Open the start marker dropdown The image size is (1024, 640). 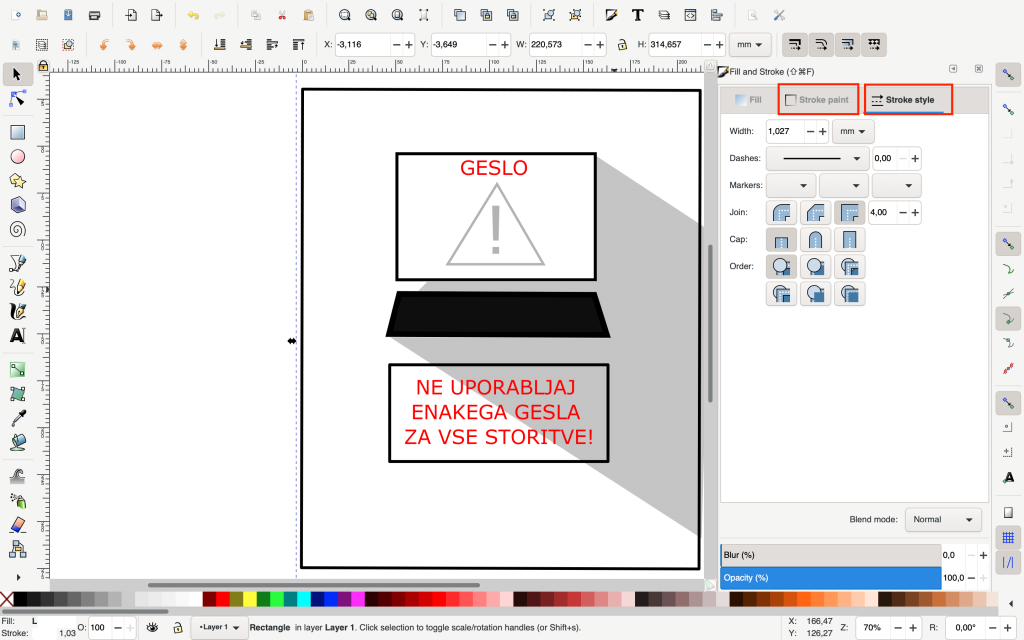point(790,185)
